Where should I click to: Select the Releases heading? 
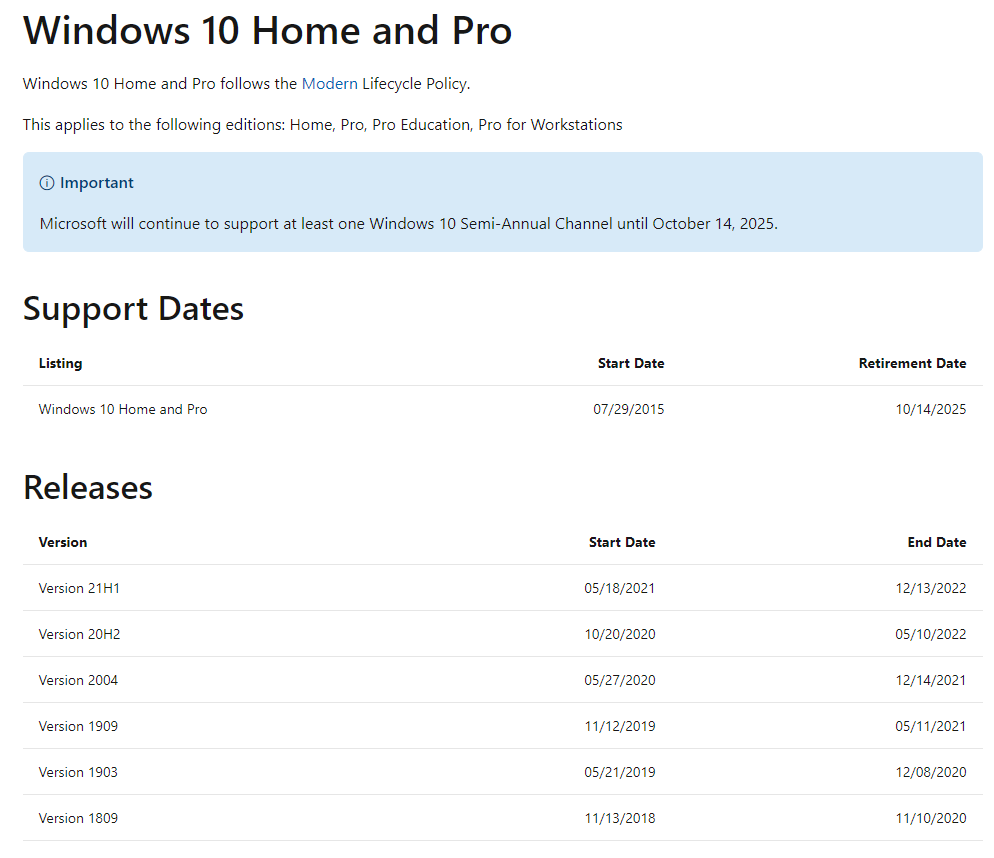point(87,487)
